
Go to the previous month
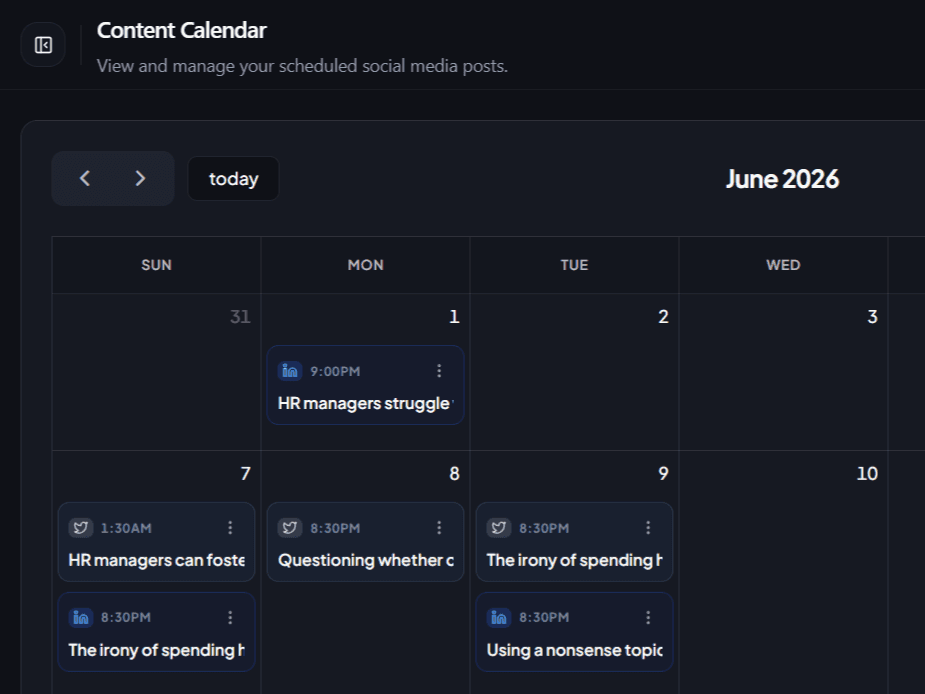85,178
